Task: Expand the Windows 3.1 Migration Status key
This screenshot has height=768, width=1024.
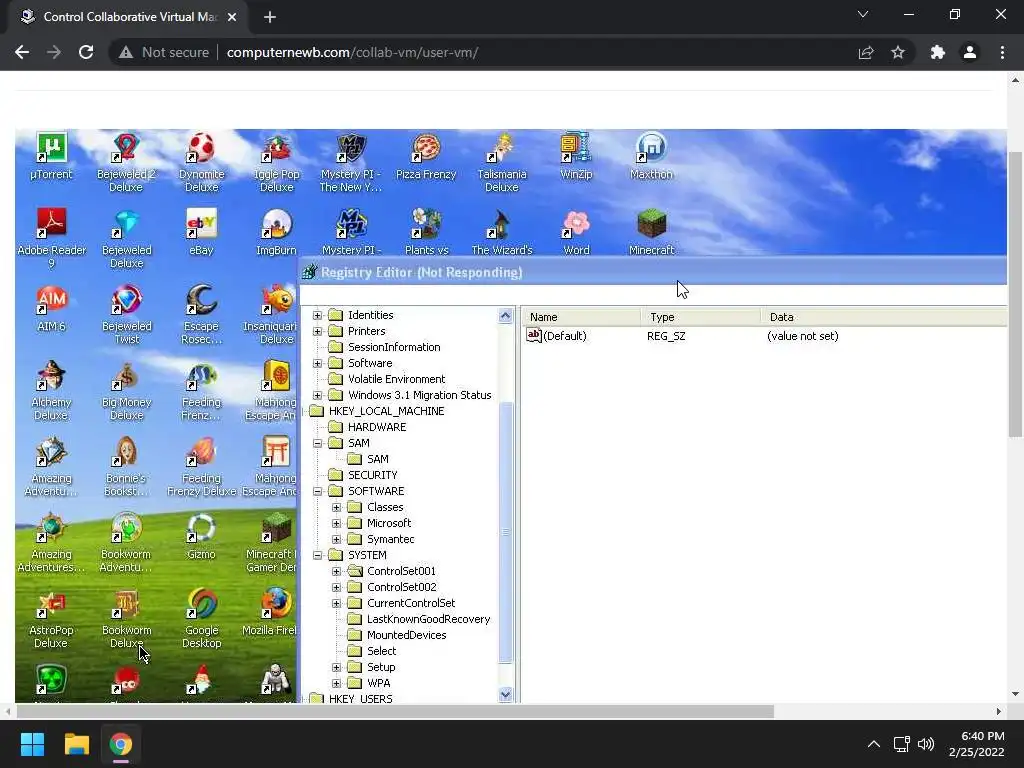Action: [317, 395]
